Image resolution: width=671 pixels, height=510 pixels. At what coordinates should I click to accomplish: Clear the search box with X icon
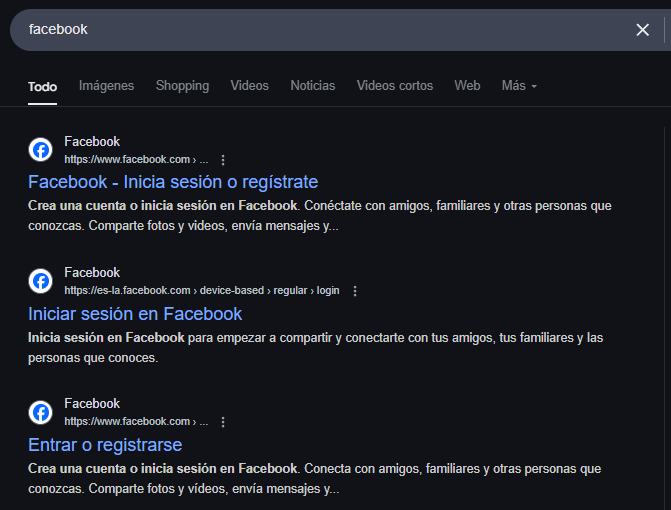642,30
